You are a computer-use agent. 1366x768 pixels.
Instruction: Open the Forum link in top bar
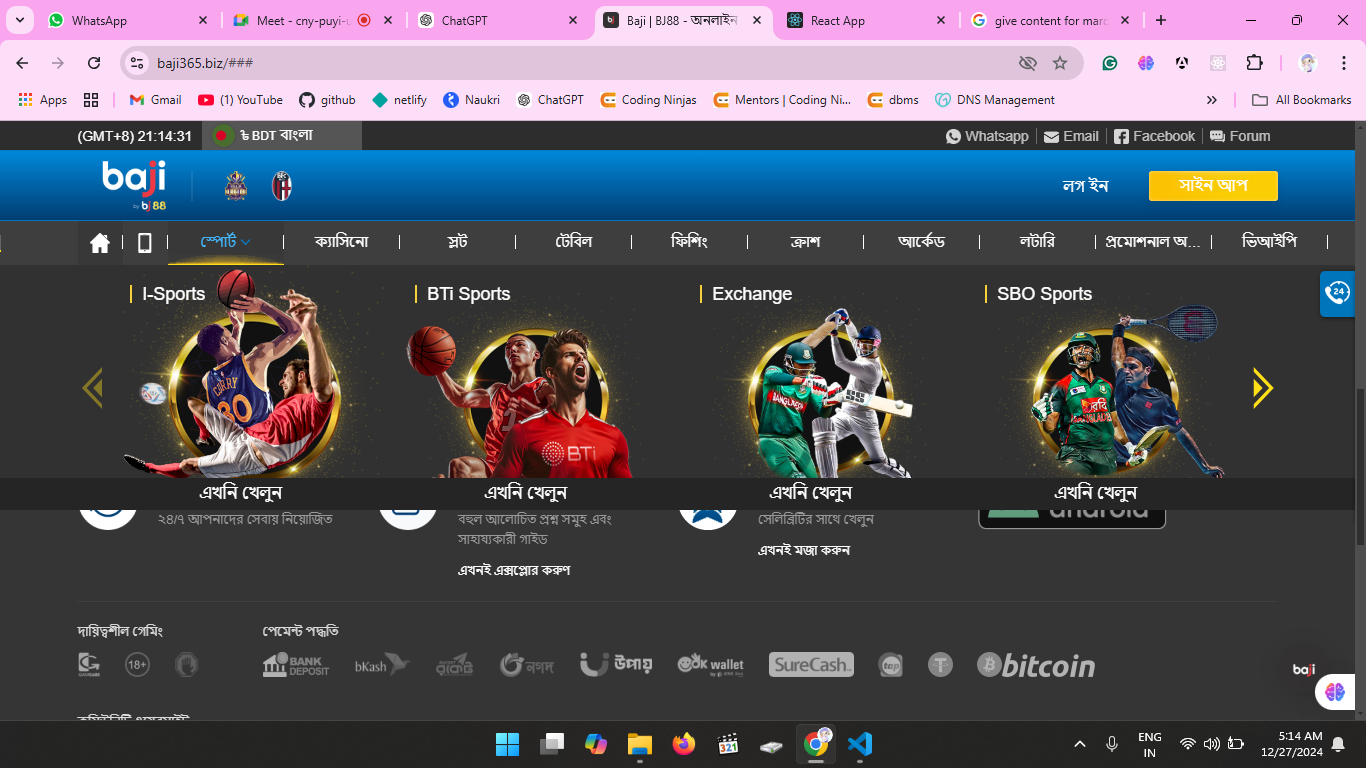click(x=1240, y=136)
